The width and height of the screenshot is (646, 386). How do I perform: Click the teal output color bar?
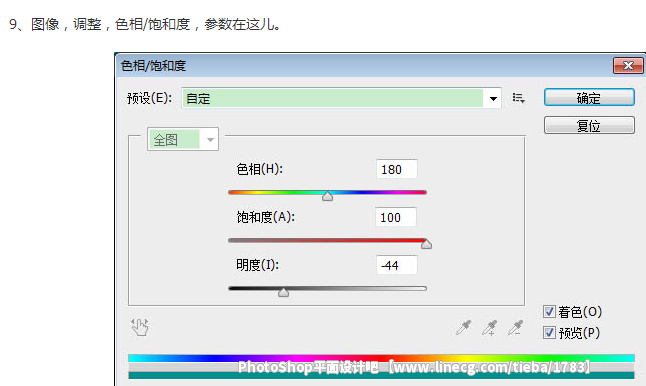pyautogui.click(x=381, y=375)
